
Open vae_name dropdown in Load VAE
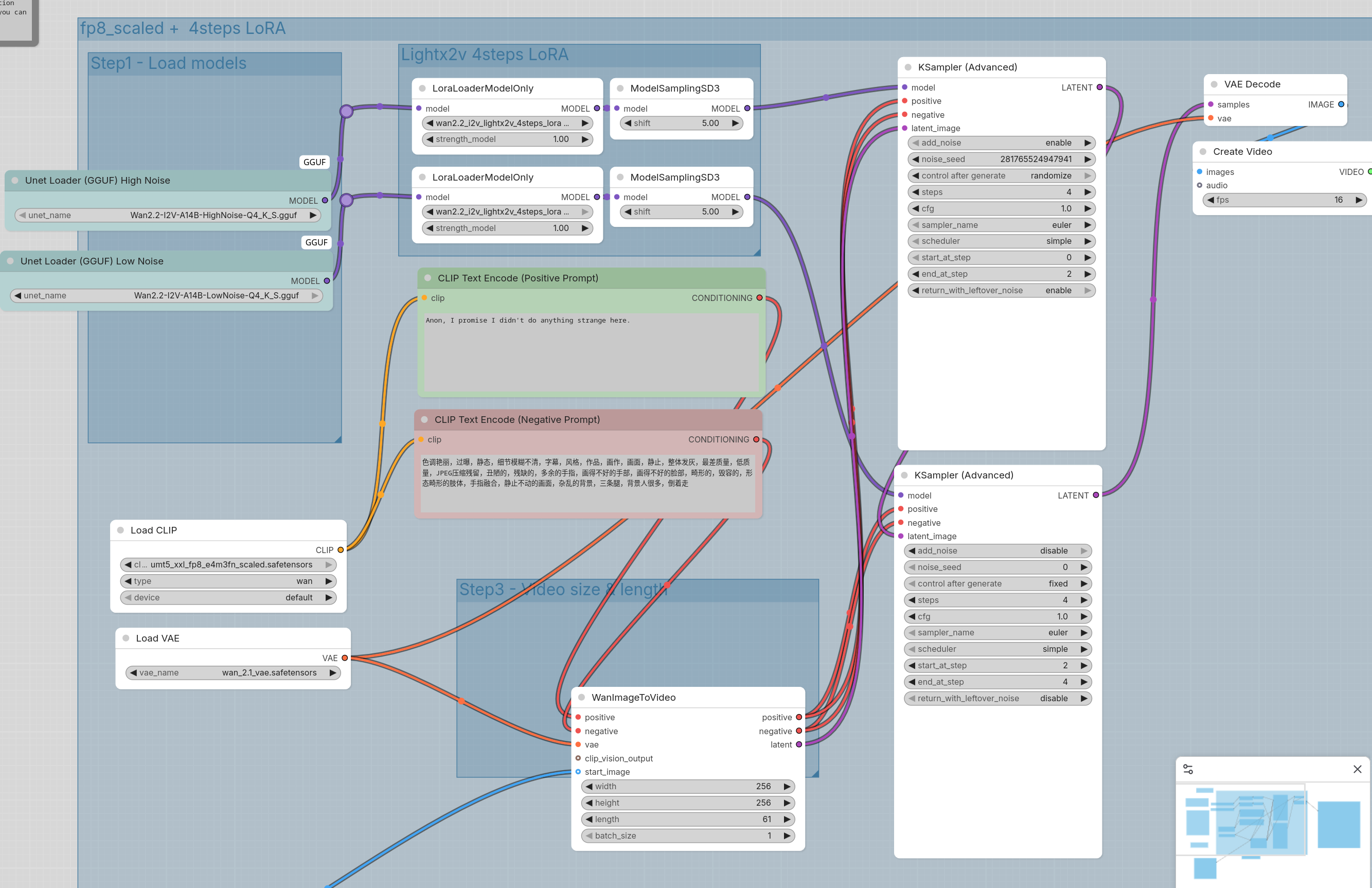point(233,672)
